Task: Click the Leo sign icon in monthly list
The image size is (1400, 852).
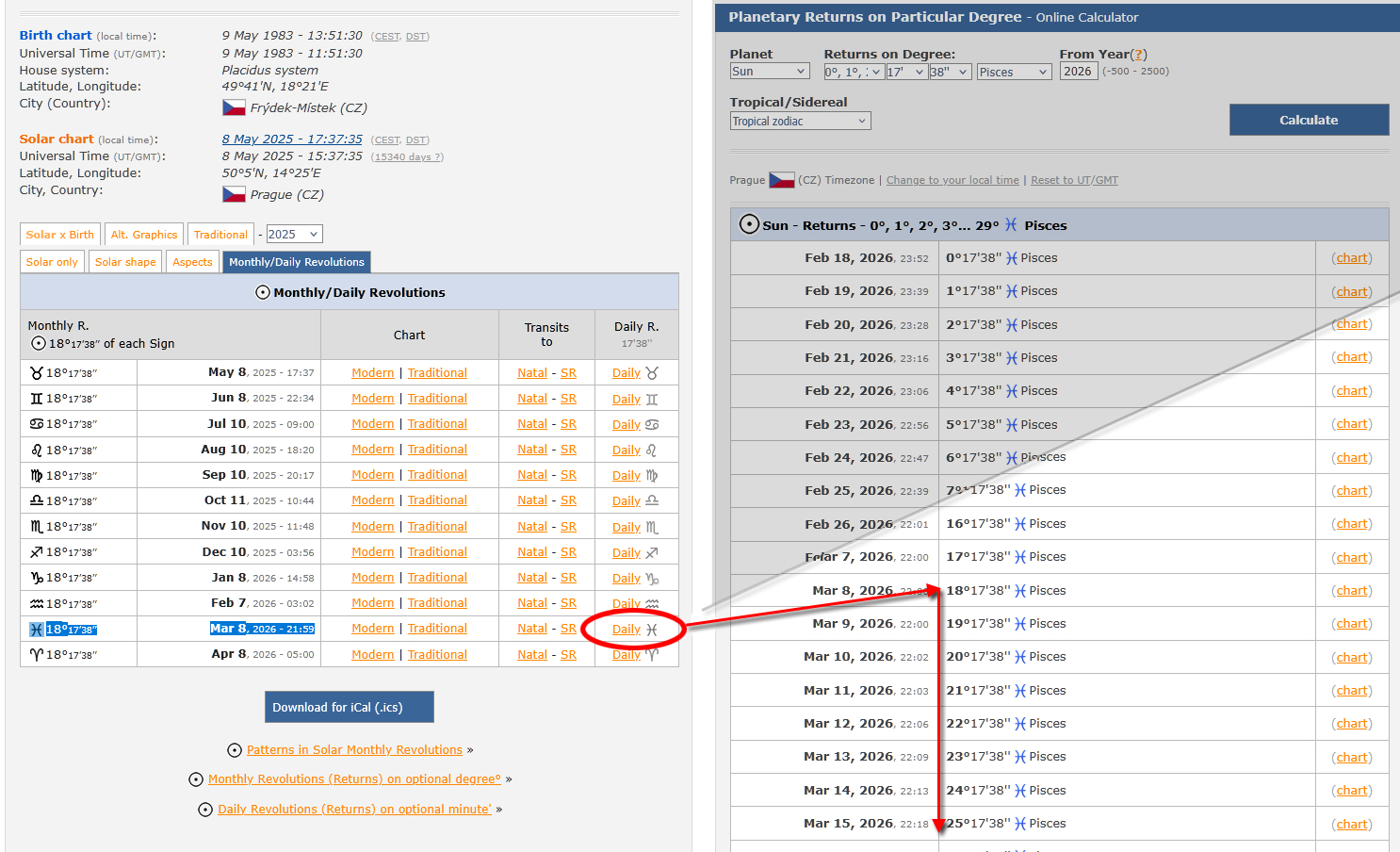Action: point(37,451)
